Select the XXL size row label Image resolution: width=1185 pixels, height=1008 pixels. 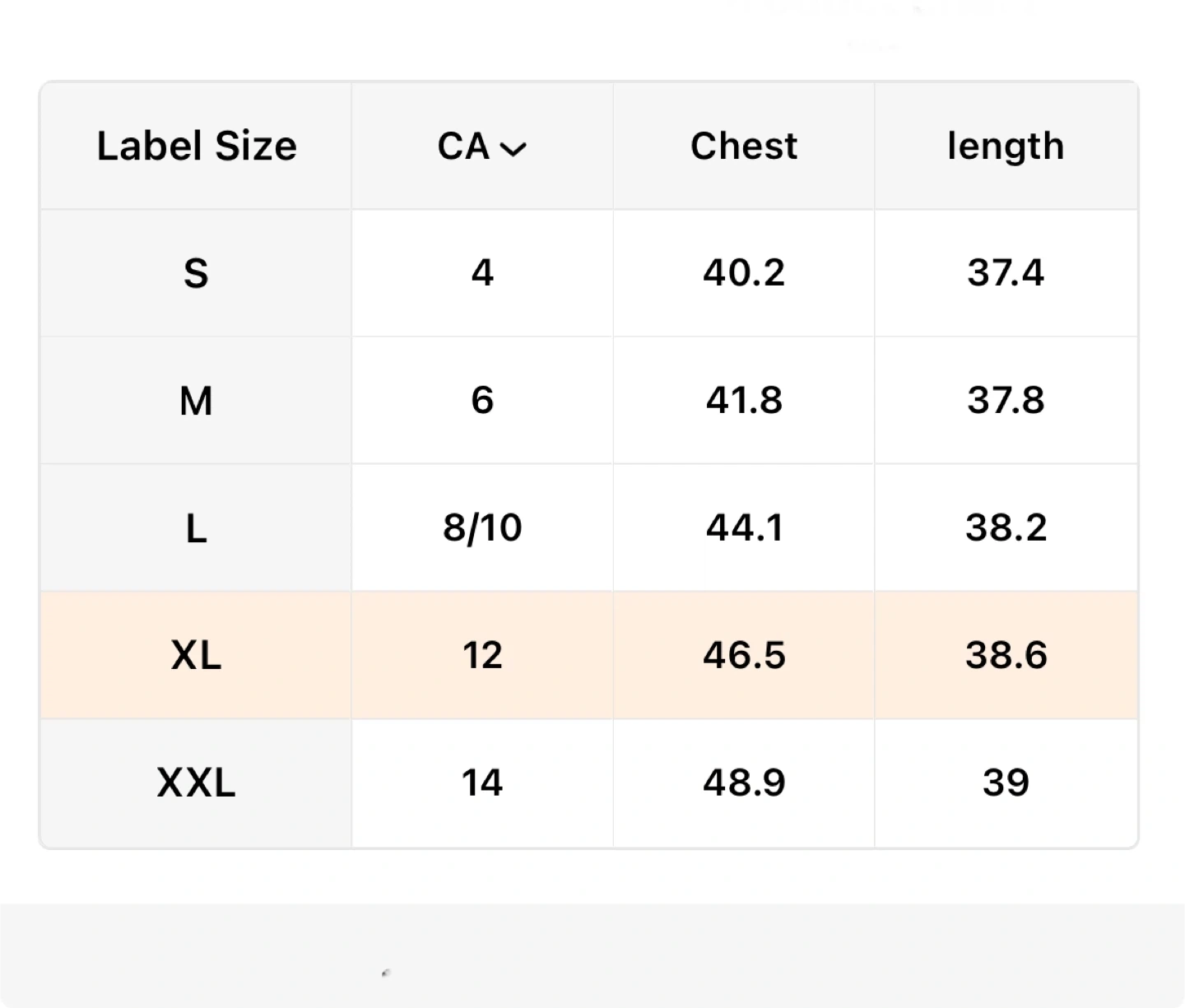click(x=196, y=783)
